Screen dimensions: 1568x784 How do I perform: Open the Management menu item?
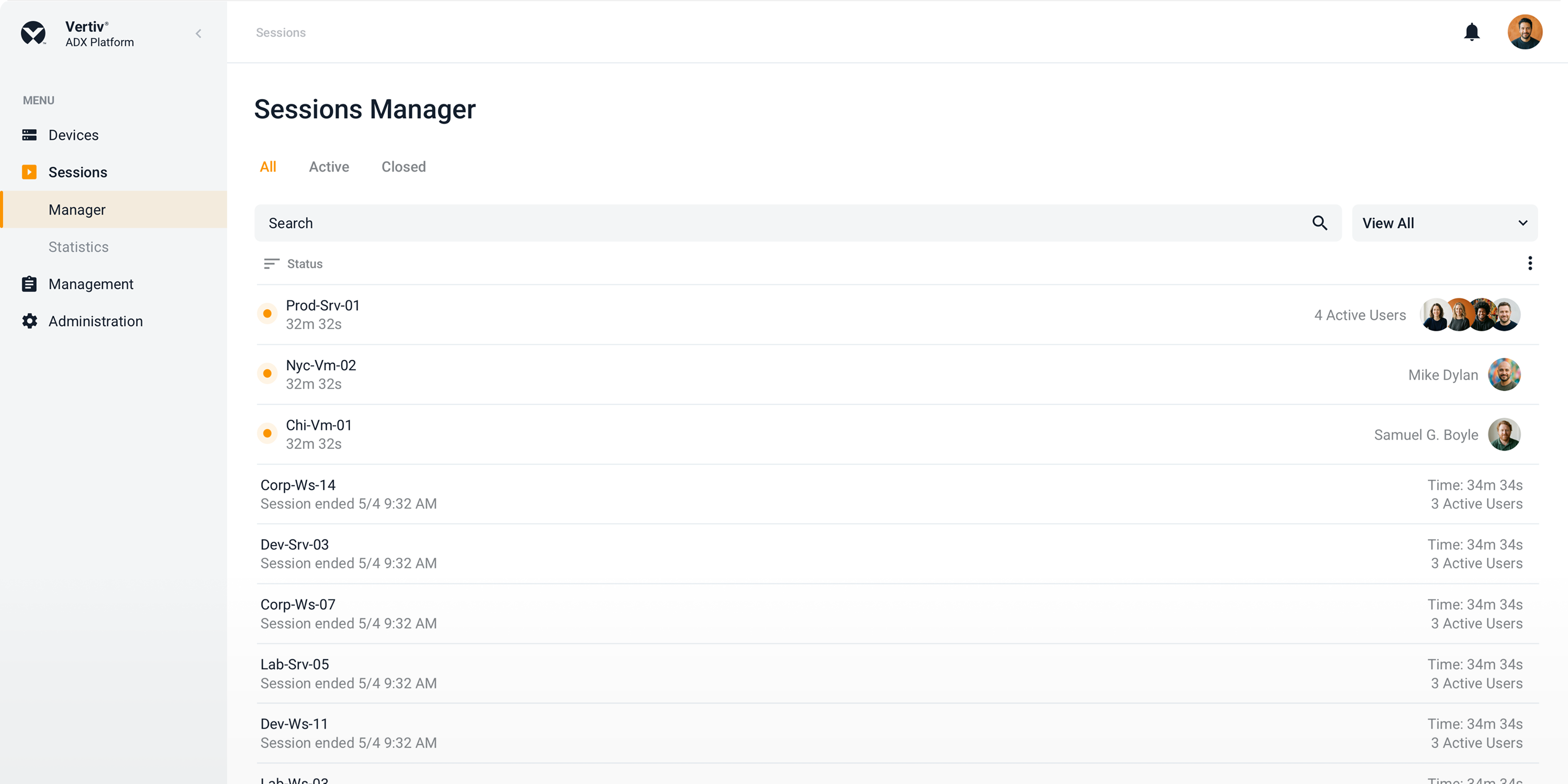(x=113, y=284)
